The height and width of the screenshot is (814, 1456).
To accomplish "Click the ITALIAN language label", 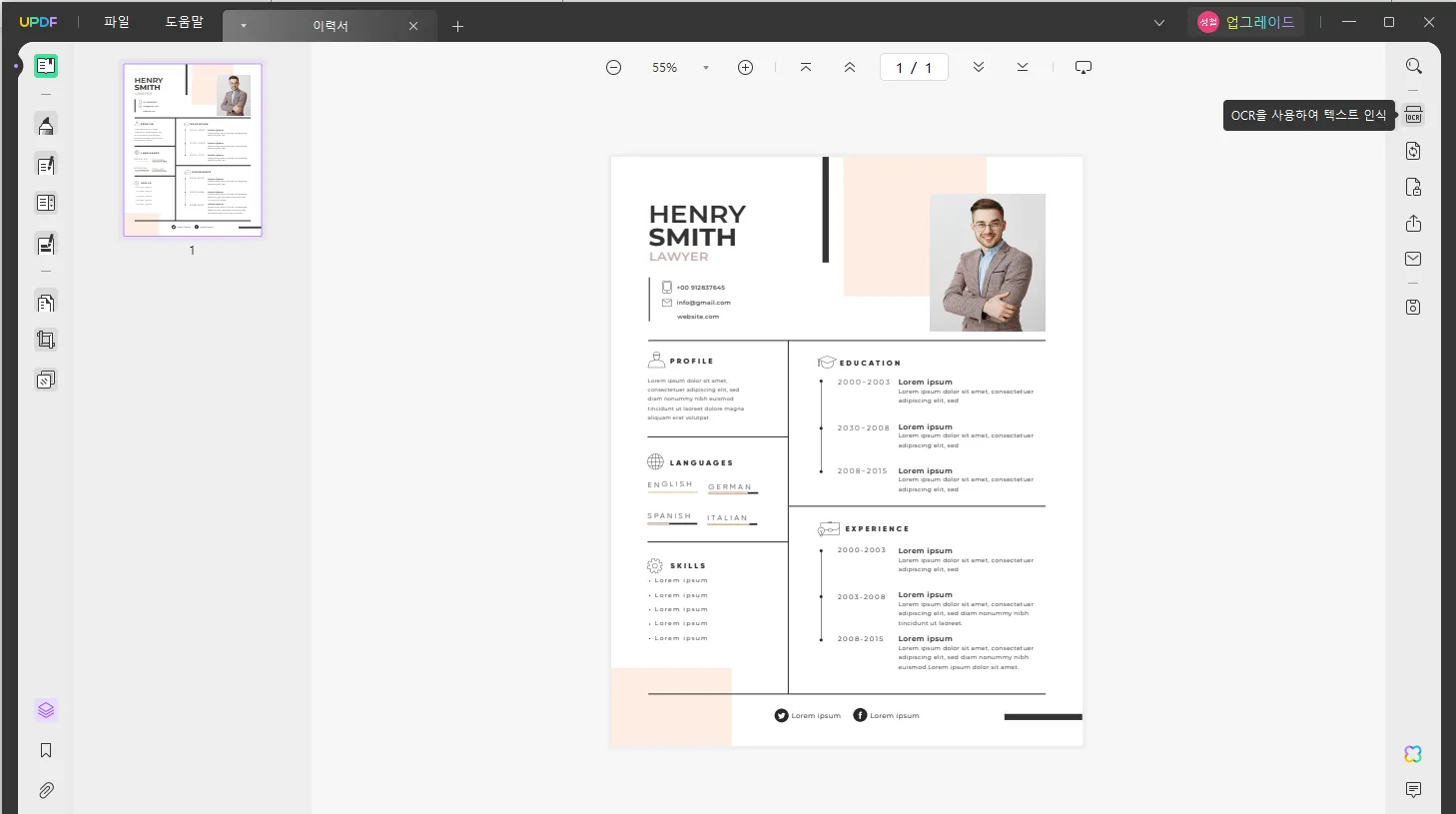I will [727, 517].
